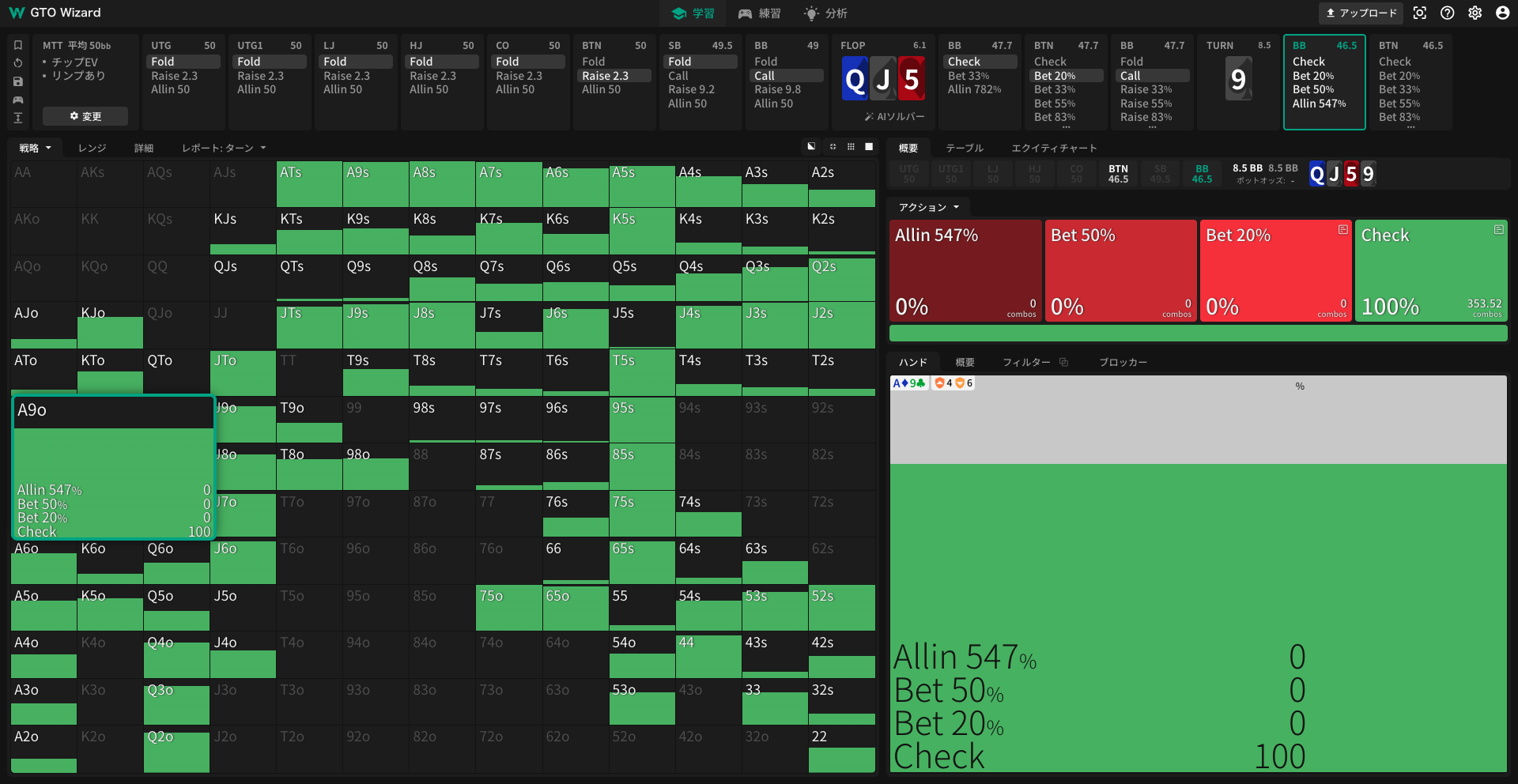Screen dimensions: 1518x784
Task: Click the note icon on Check card
Action: click(x=1498, y=229)
